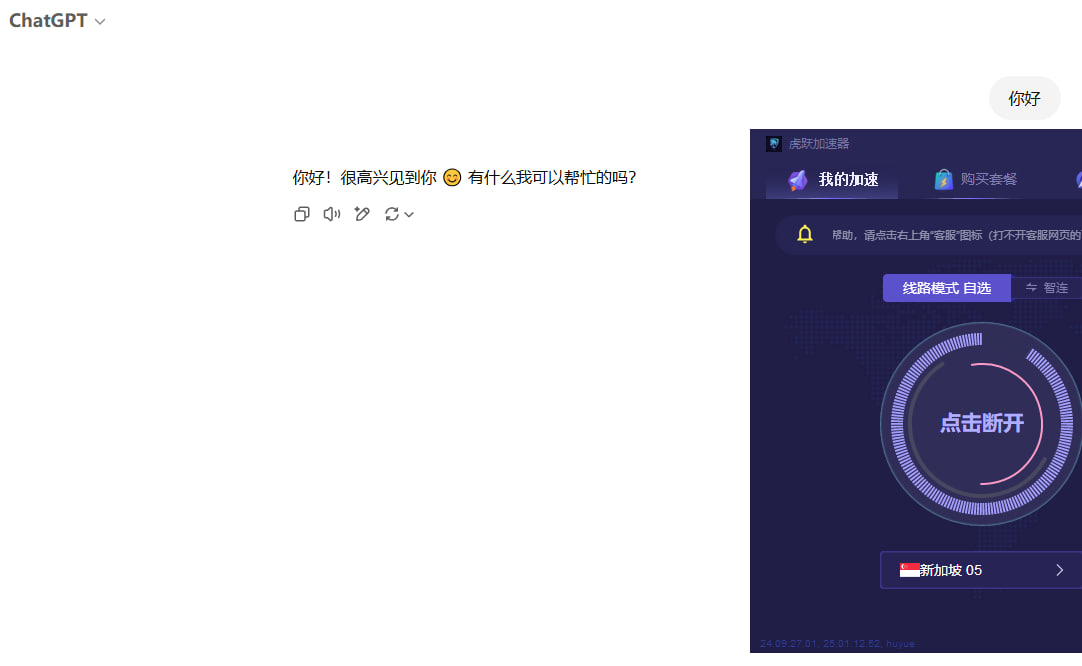Click the reply text 你好！很高兴见到你
This screenshot has width=1082, height=666.
(364, 177)
